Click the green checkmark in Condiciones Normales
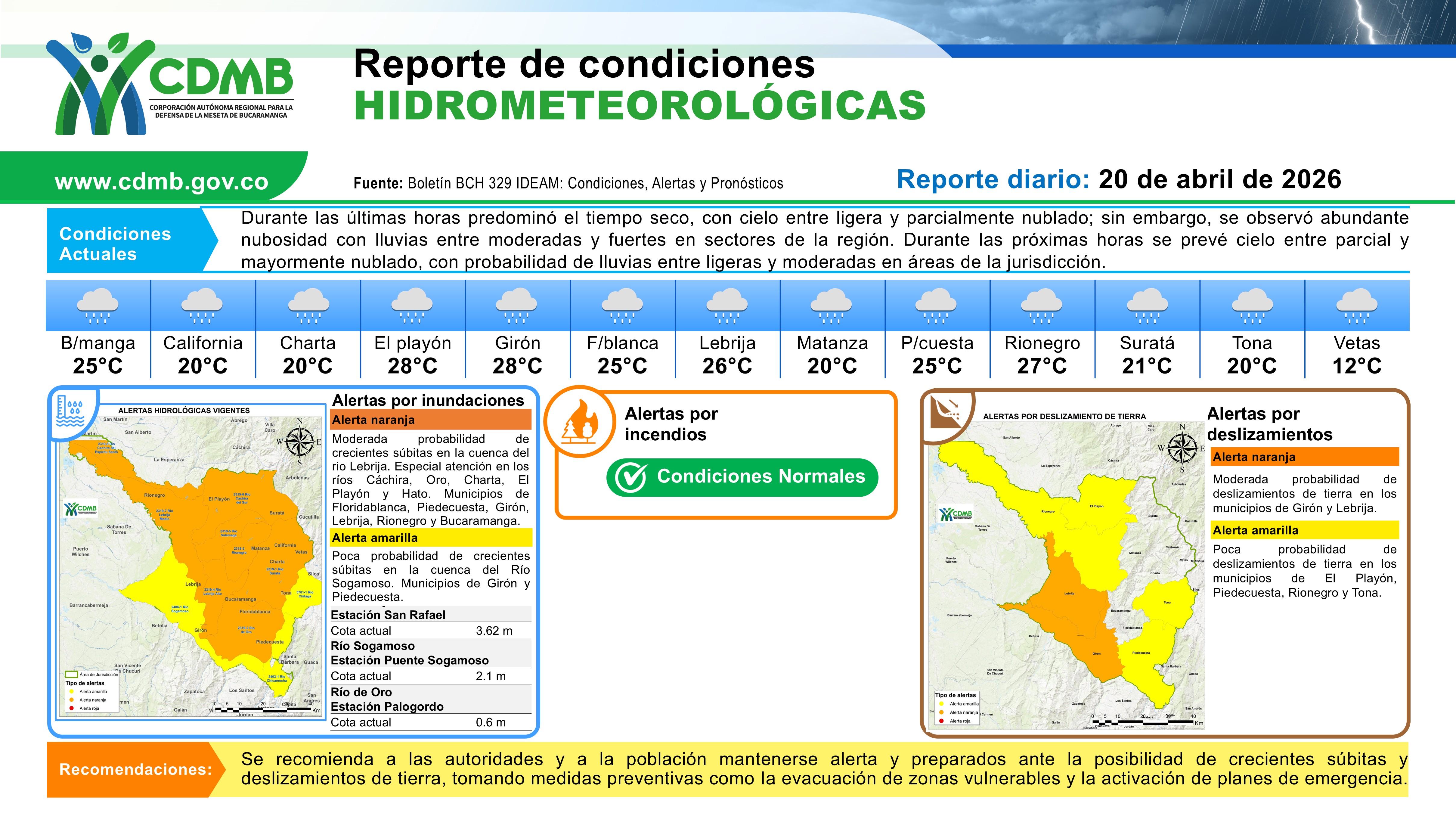This screenshot has width=1456, height=819. (x=631, y=478)
